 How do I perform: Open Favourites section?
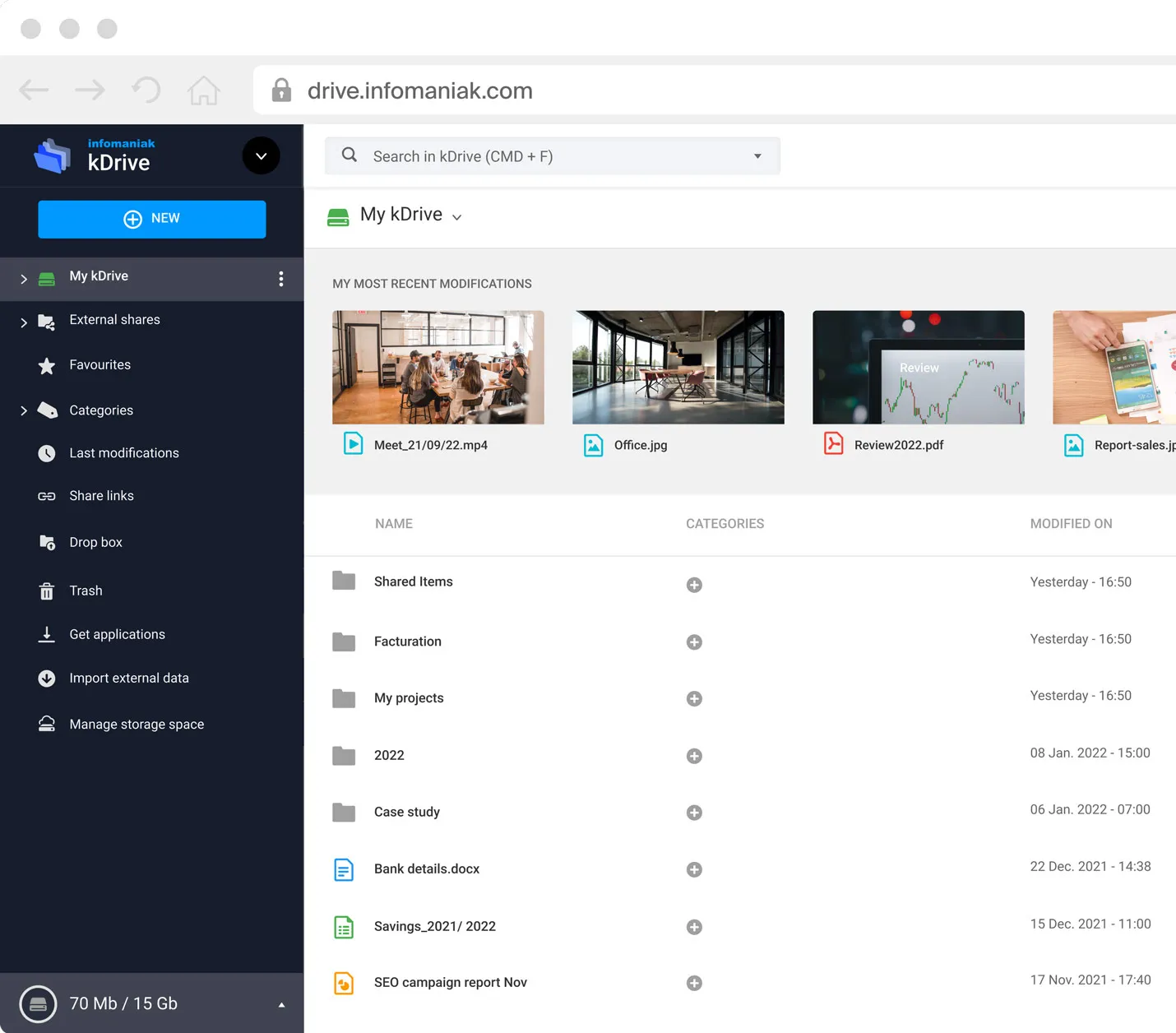(x=100, y=365)
